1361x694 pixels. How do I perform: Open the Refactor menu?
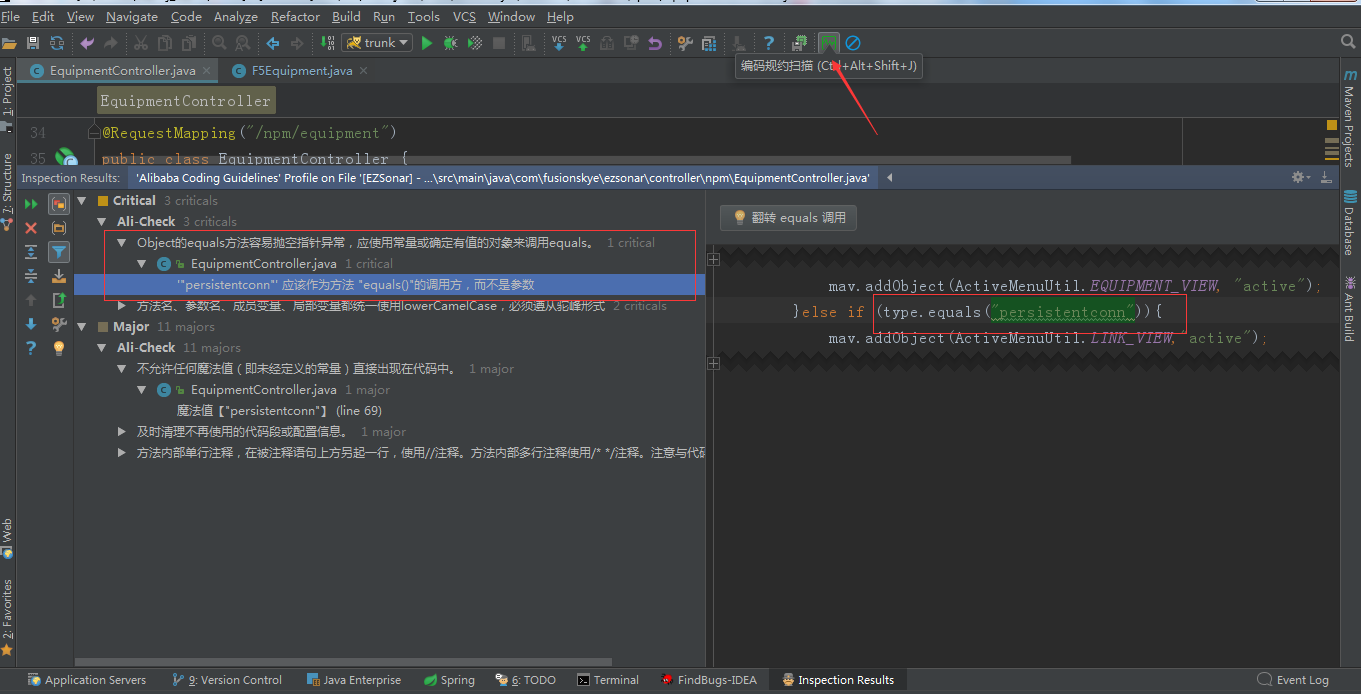click(x=295, y=16)
